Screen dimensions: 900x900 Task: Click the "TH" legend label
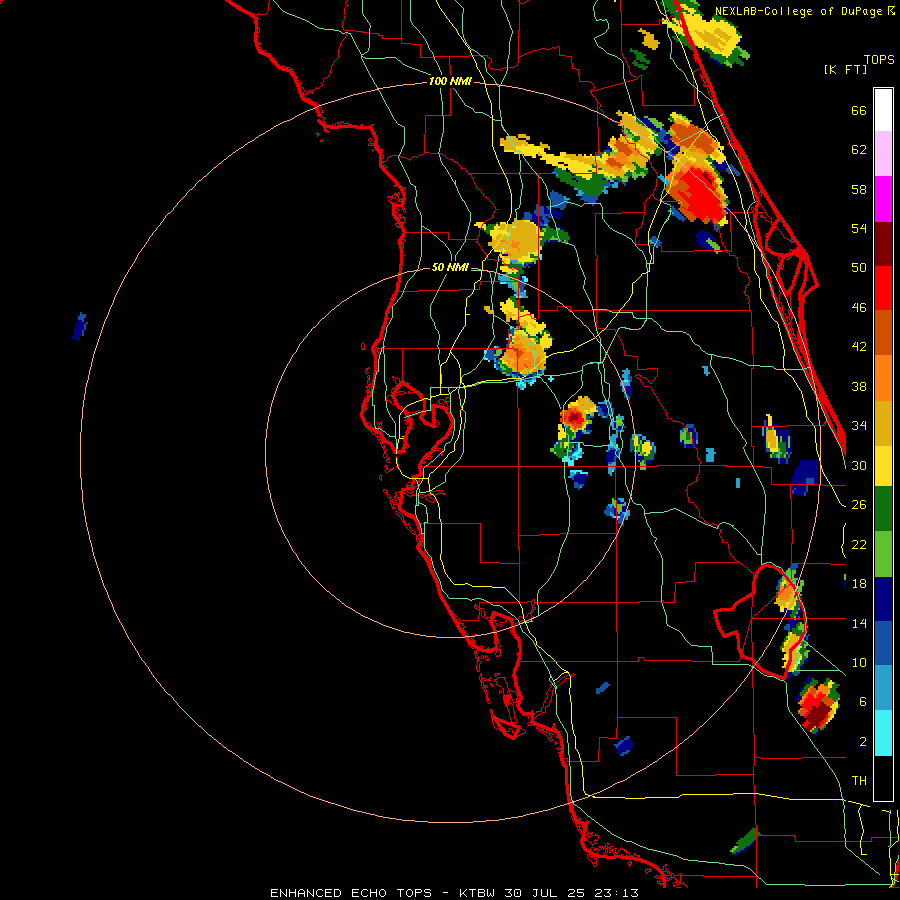tap(859, 781)
